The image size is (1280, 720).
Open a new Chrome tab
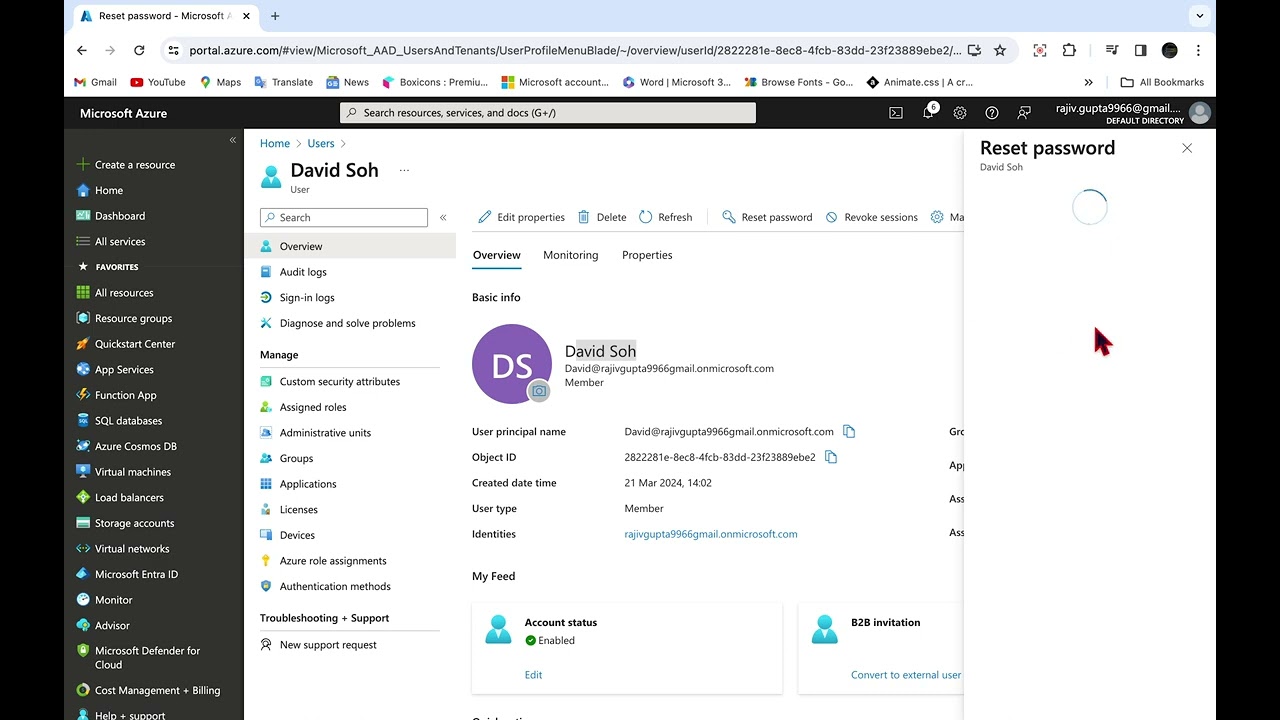click(x=275, y=16)
